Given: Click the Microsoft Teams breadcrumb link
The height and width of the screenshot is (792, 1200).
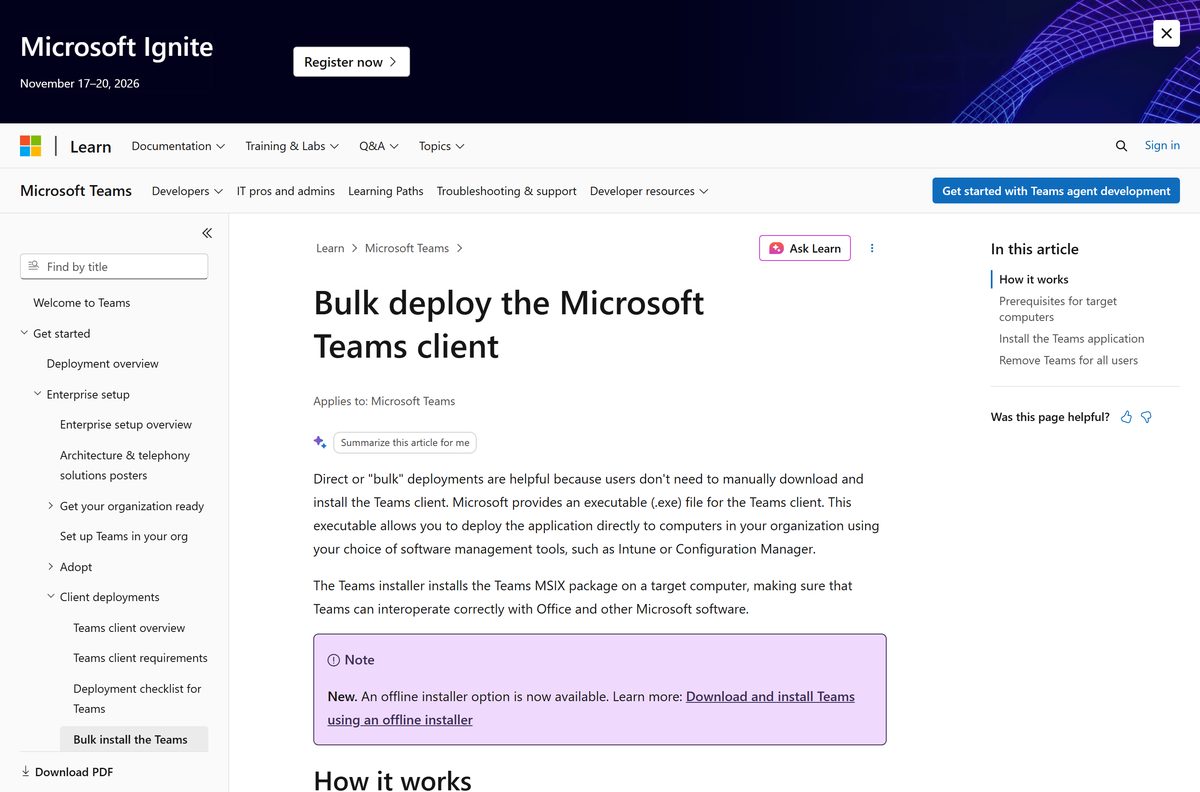Looking at the screenshot, I should (407, 248).
